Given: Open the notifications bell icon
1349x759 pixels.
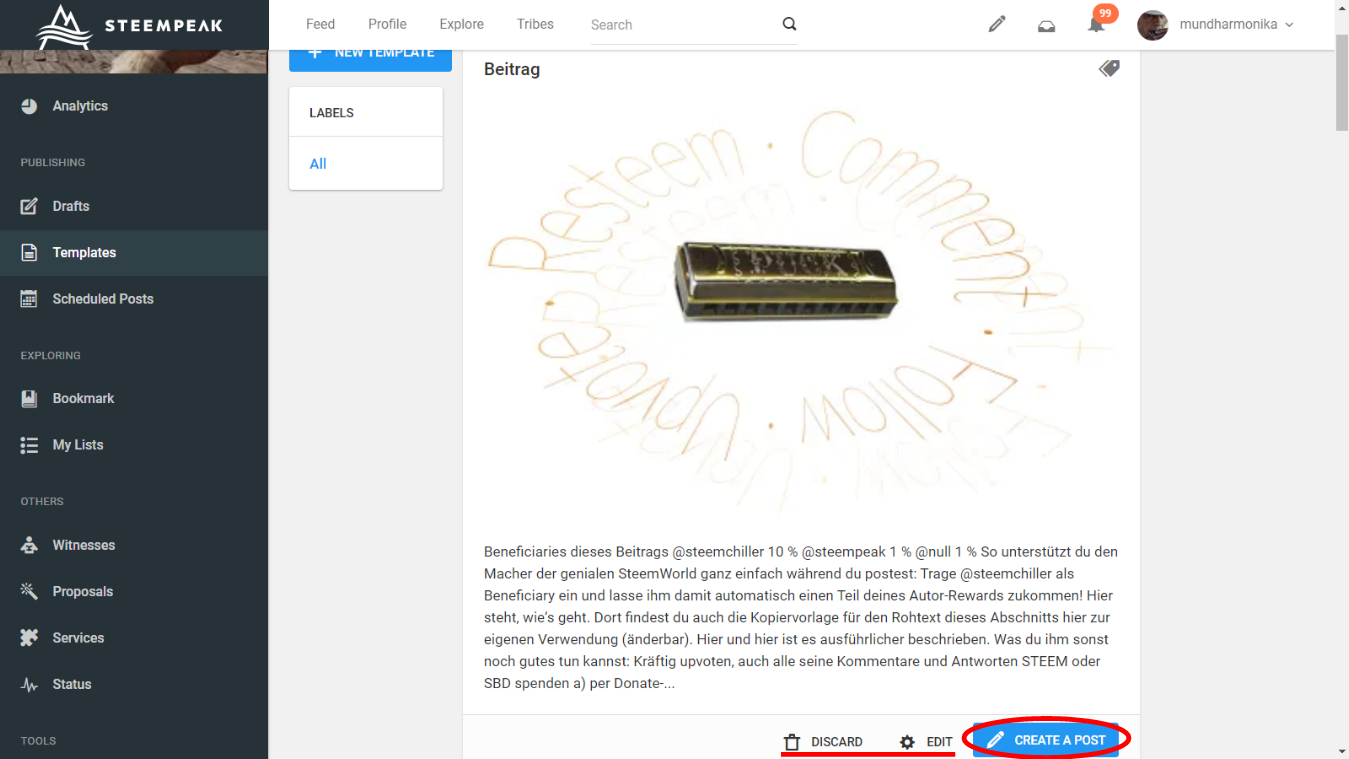Looking at the screenshot, I should pyautogui.click(x=1096, y=25).
